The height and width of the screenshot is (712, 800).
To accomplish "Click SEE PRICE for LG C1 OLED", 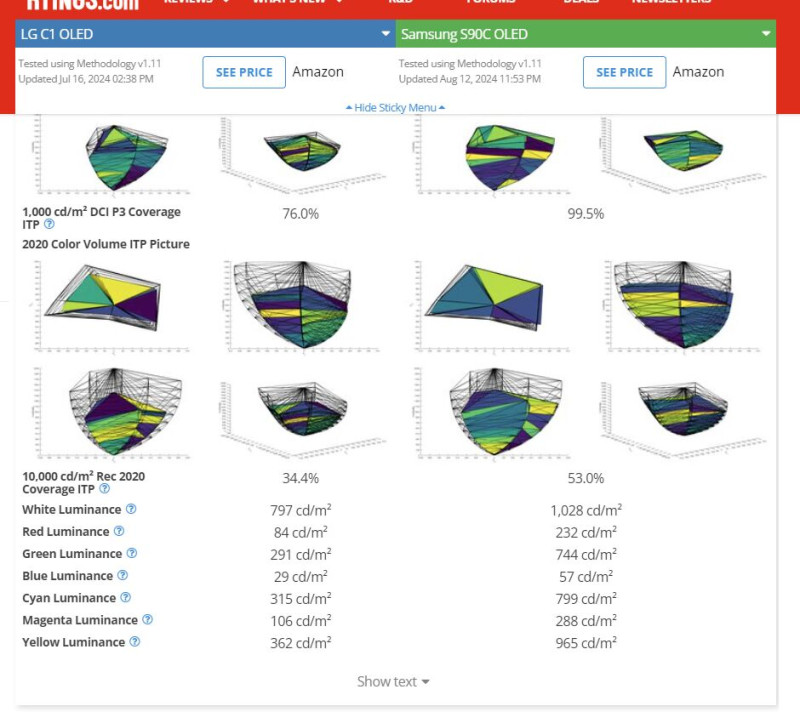I will coord(244,72).
